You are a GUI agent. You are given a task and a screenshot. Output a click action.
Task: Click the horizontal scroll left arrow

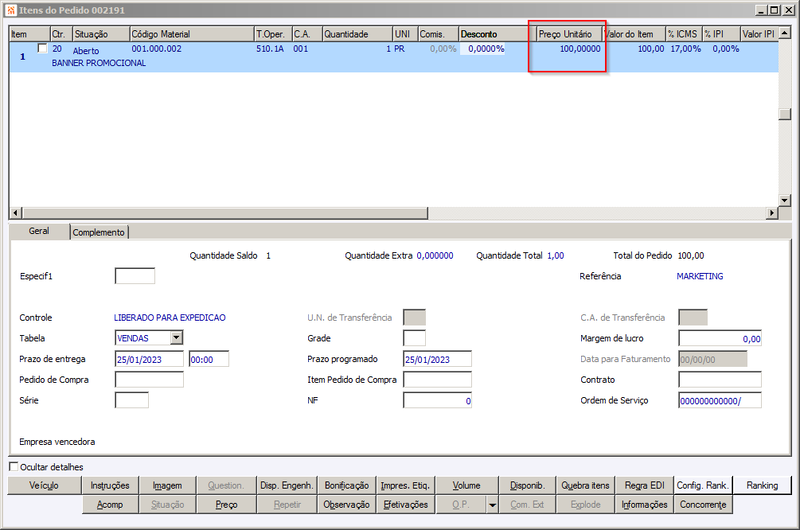(x=16, y=213)
